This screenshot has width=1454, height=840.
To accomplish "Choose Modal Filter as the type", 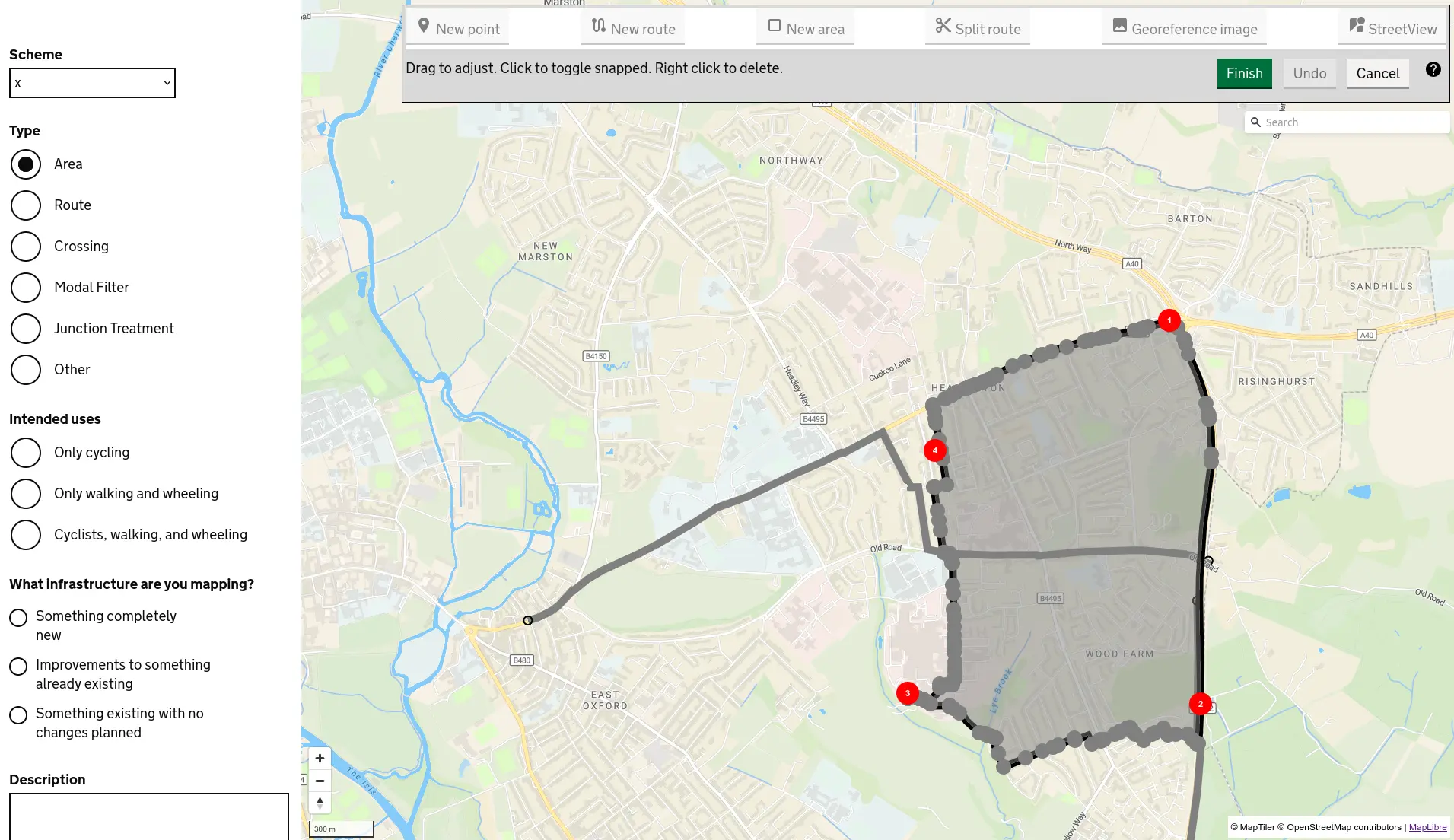I will pyautogui.click(x=26, y=288).
